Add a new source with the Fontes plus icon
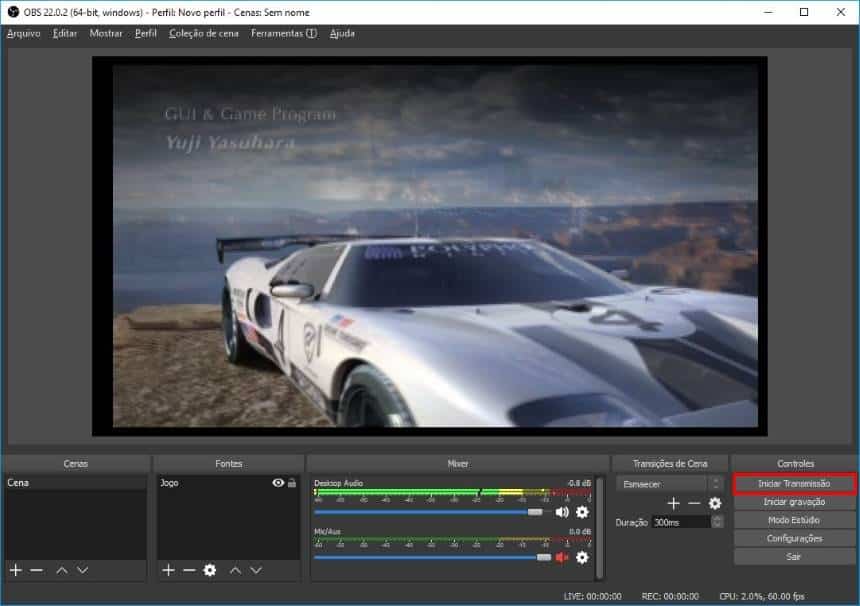 tap(168, 570)
